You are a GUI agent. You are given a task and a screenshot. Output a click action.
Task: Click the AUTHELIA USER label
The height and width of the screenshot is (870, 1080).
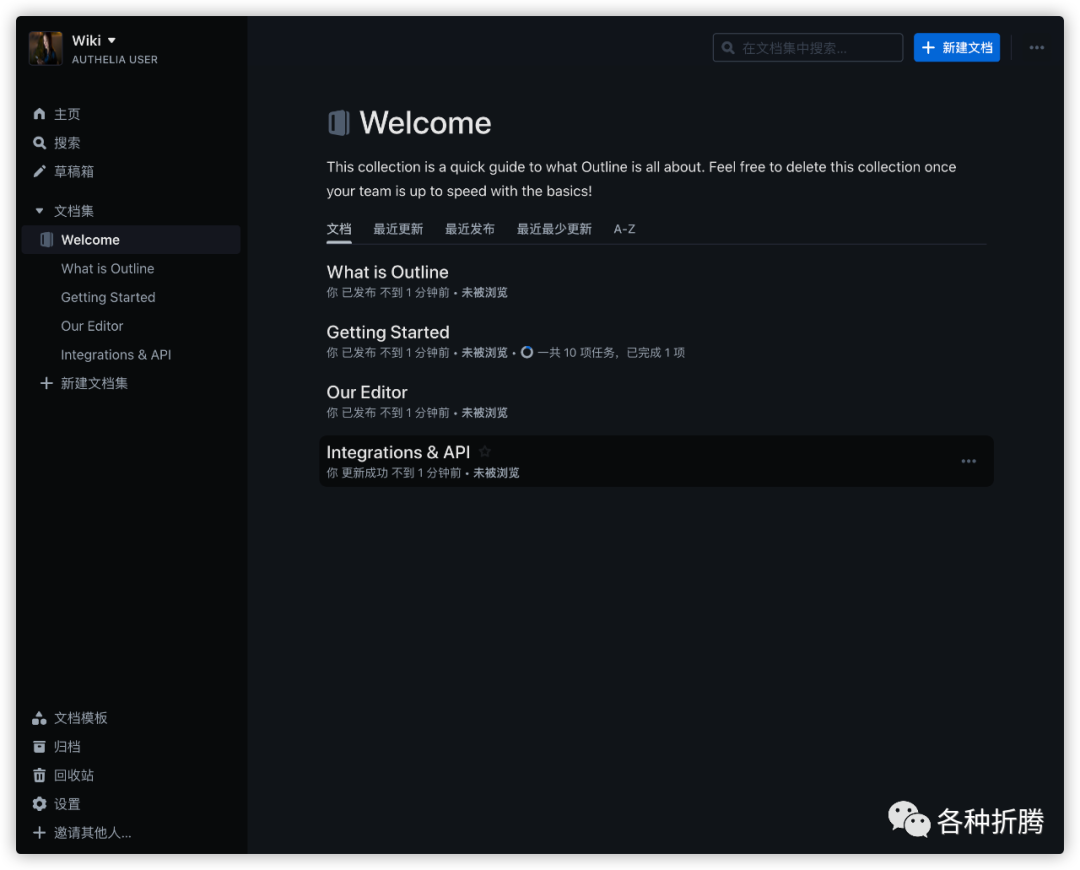pos(114,60)
